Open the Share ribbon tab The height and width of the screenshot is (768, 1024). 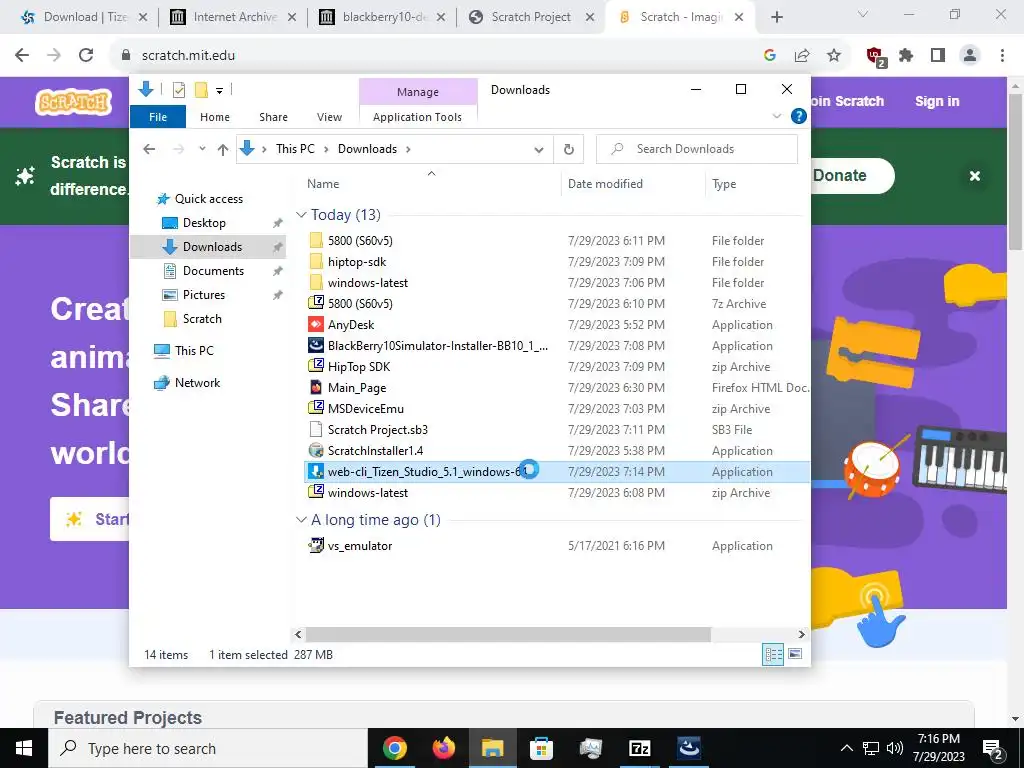tap(273, 117)
